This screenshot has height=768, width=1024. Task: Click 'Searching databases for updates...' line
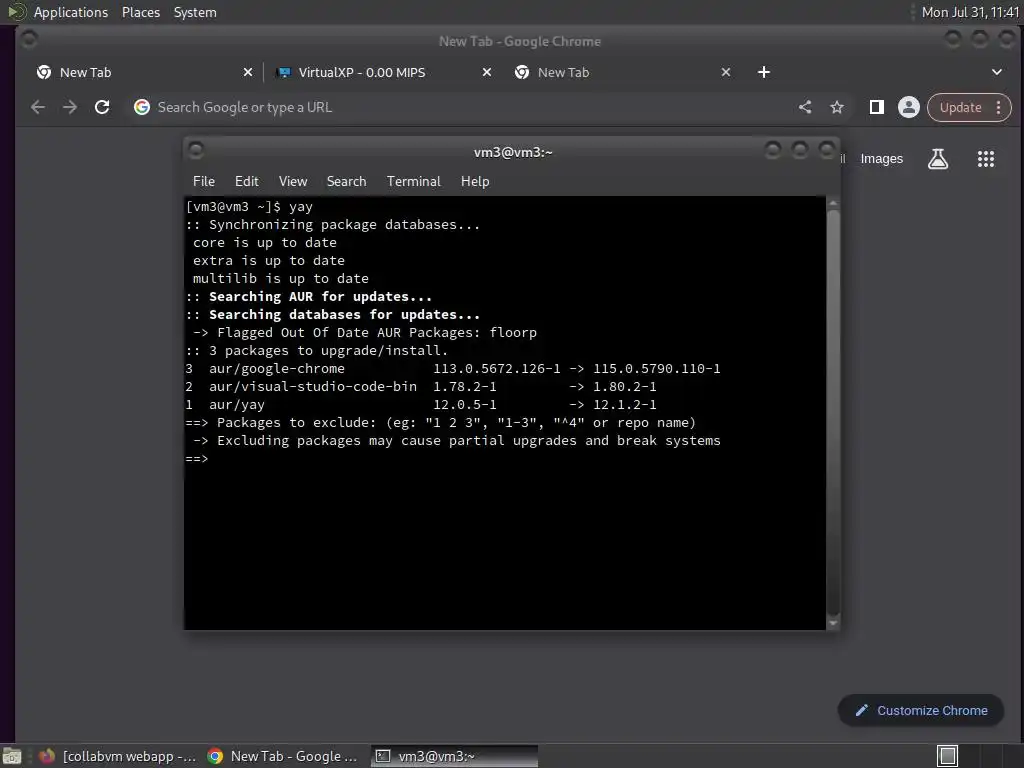pos(332,315)
